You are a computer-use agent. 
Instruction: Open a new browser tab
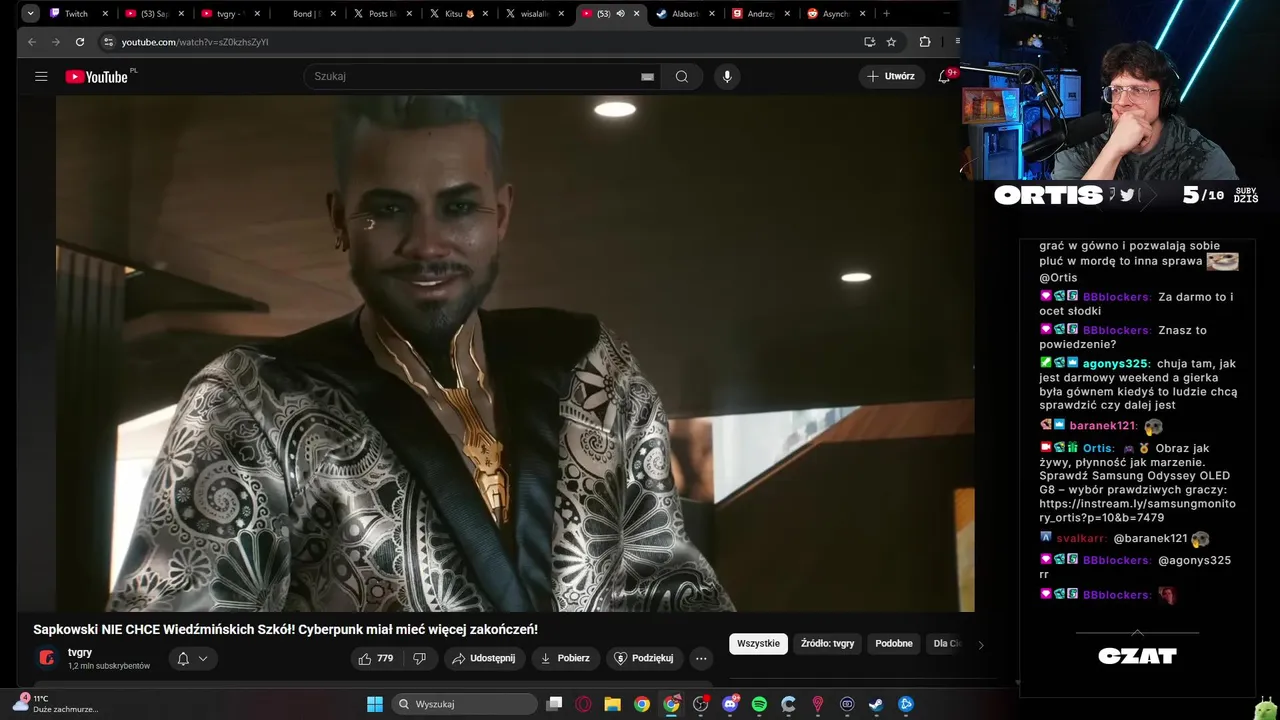coord(886,14)
